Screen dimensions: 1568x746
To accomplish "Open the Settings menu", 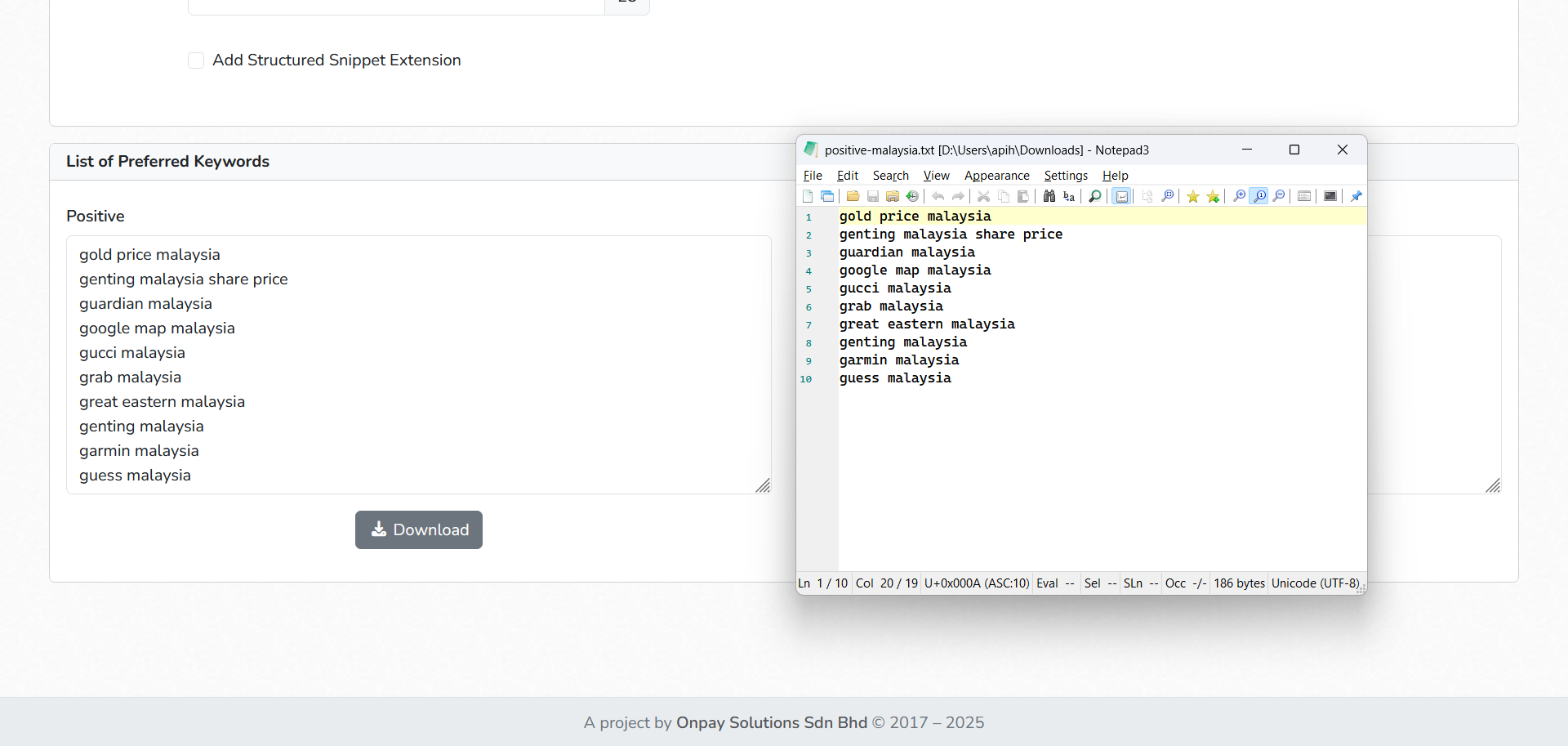I will point(1066,176).
